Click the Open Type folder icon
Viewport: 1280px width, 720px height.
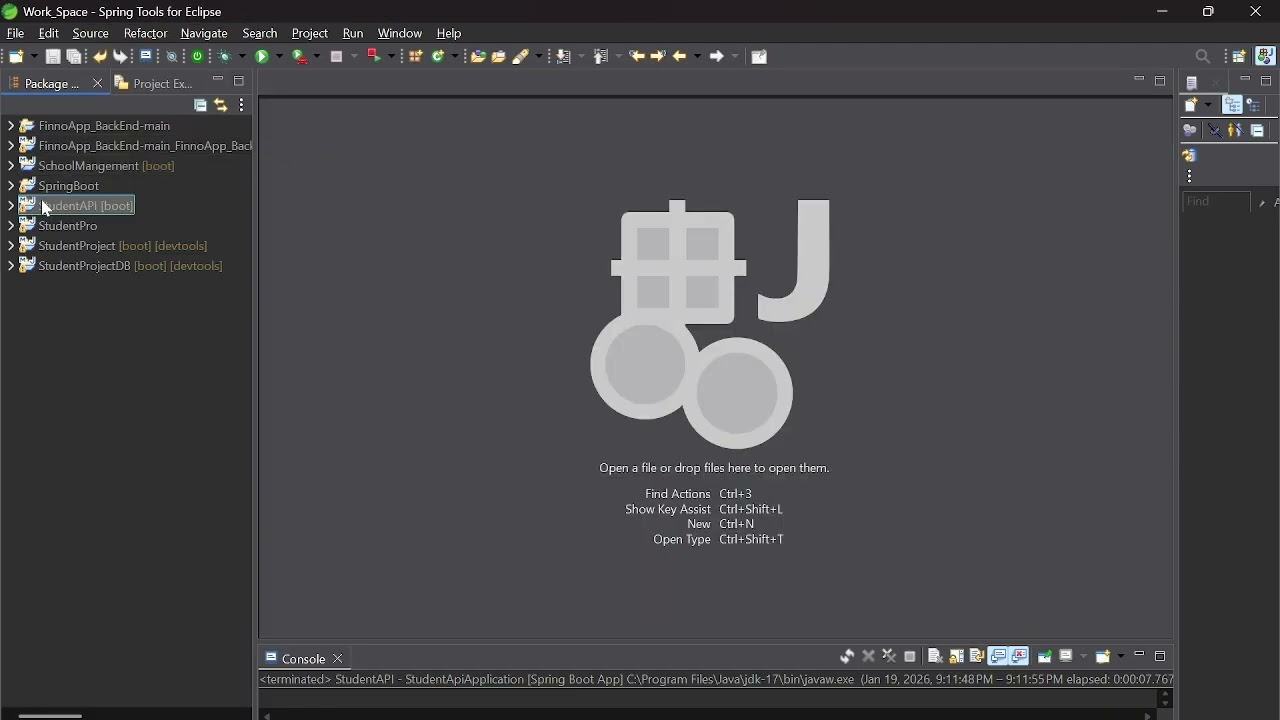pos(478,57)
